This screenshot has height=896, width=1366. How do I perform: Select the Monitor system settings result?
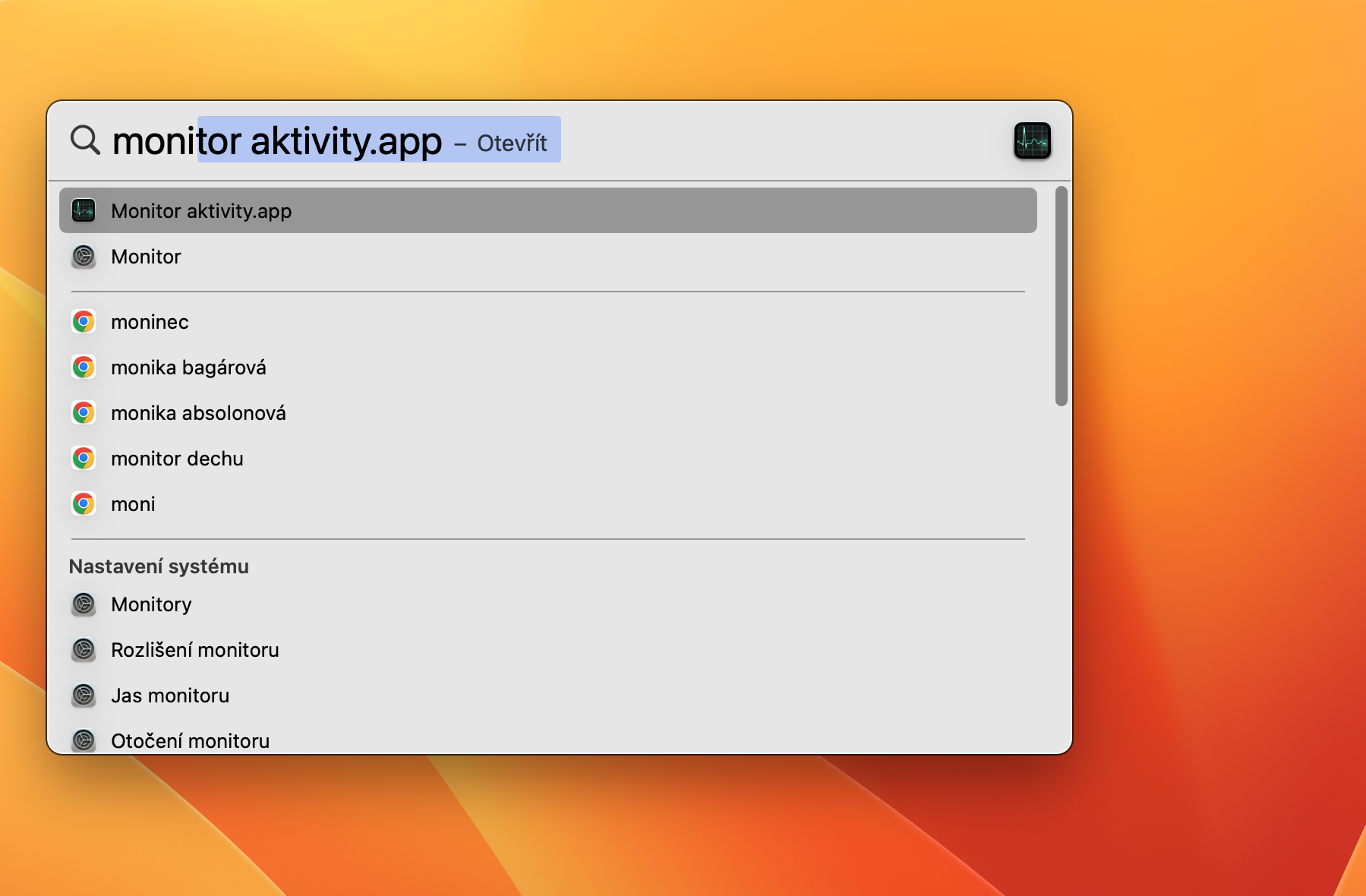click(548, 257)
